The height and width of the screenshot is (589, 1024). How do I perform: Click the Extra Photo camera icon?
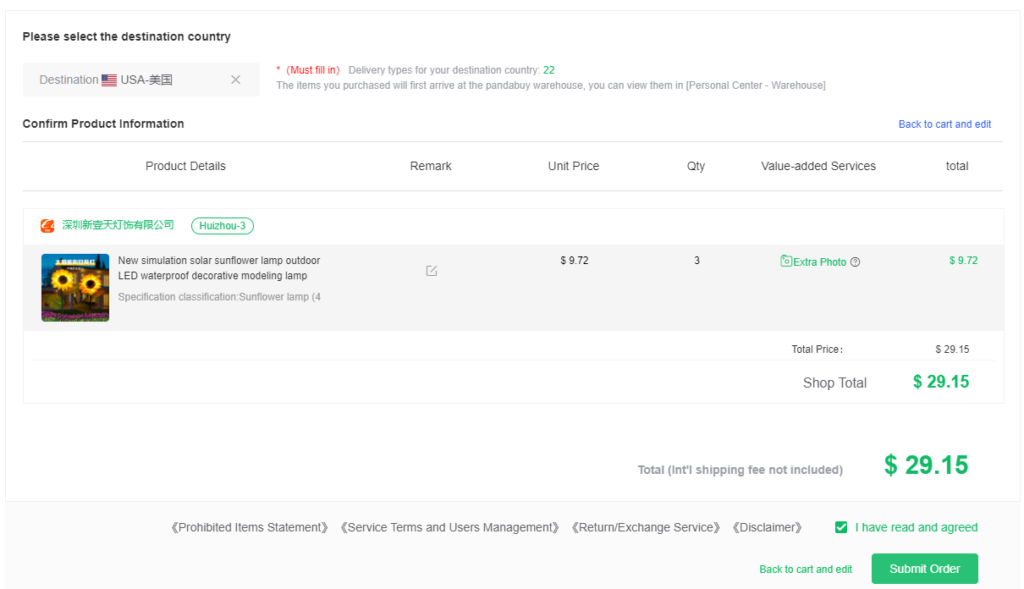coord(785,261)
